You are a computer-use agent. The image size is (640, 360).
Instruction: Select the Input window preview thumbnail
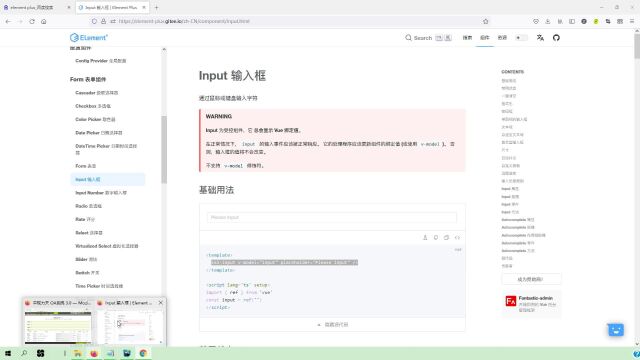131,322
